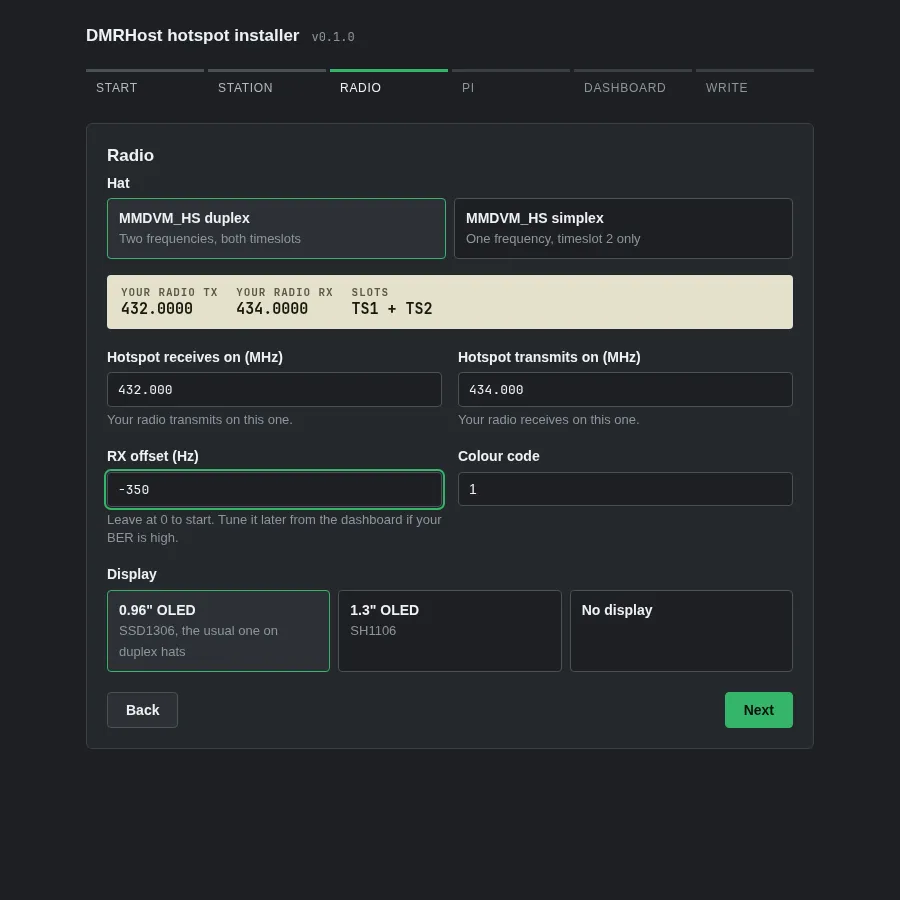Choose the MMDVM_HS simplex hat option
The width and height of the screenshot is (900, 900).
coord(623,228)
